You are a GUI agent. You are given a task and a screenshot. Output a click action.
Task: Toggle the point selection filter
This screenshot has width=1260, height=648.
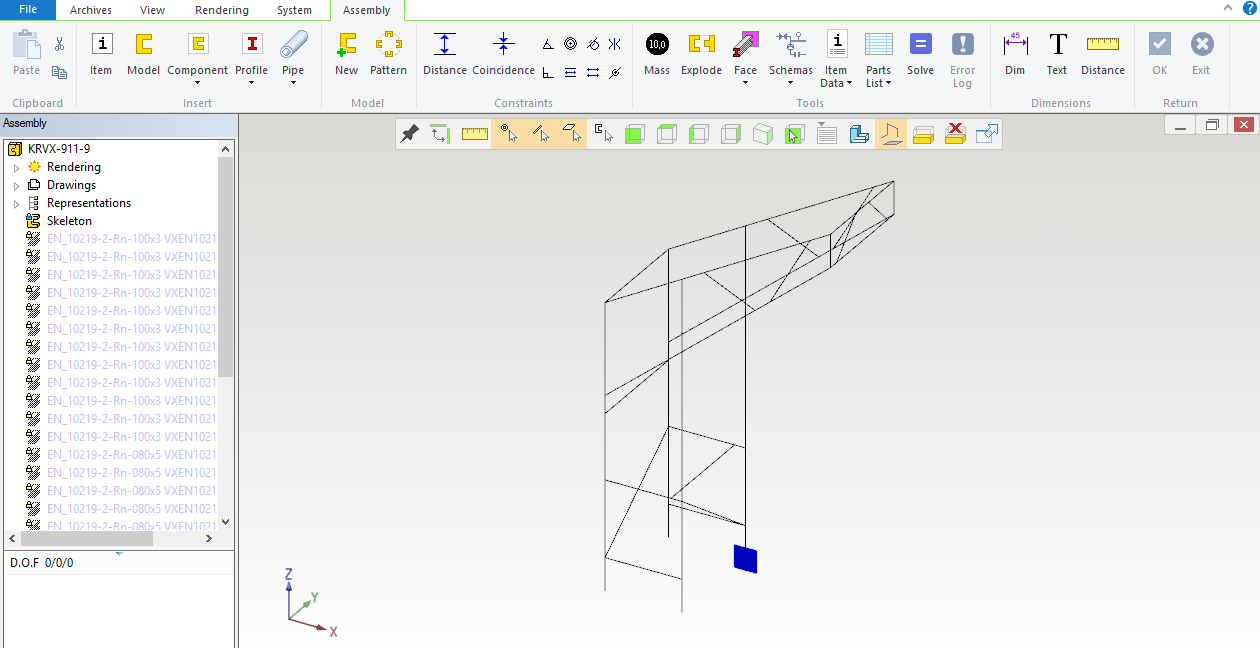pos(508,134)
